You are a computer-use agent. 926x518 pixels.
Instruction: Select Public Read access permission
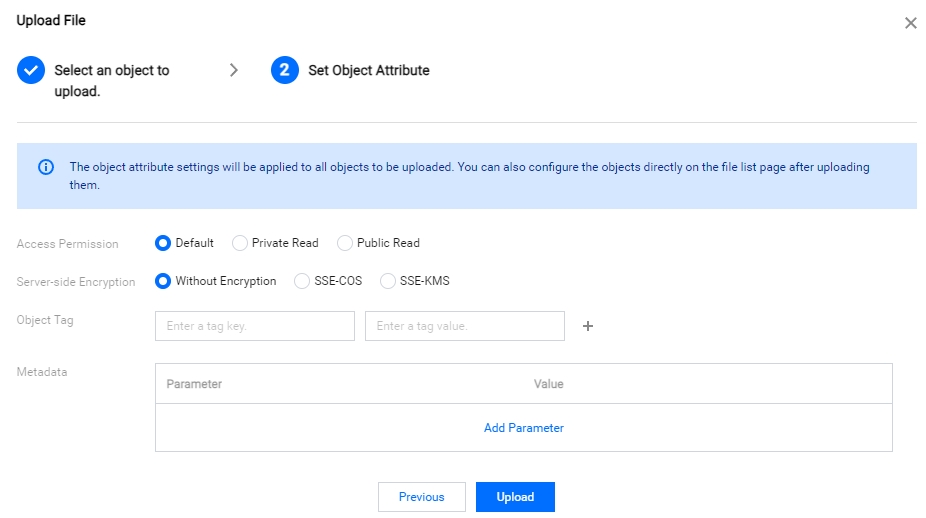click(344, 243)
